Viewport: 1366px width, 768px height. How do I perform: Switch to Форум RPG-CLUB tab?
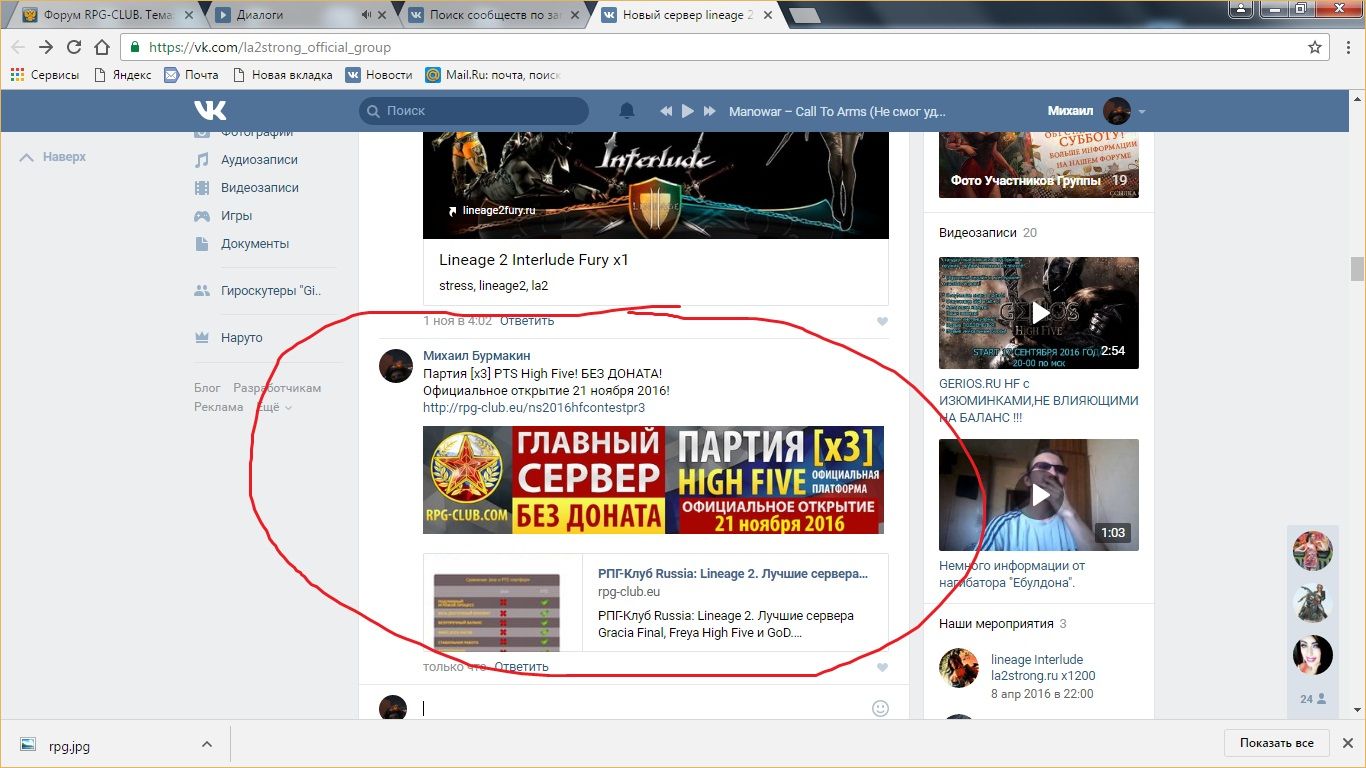click(x=105, y=15)
